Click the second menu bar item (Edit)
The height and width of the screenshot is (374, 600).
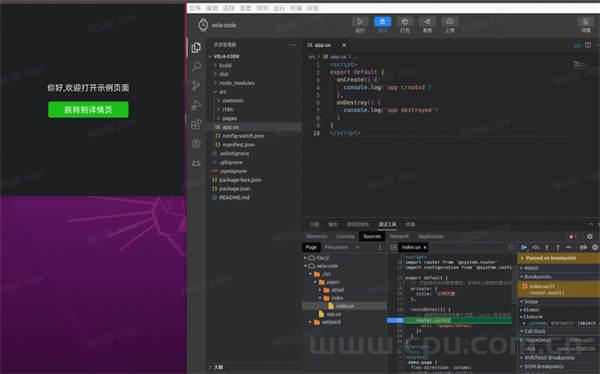tap(212, 8)
